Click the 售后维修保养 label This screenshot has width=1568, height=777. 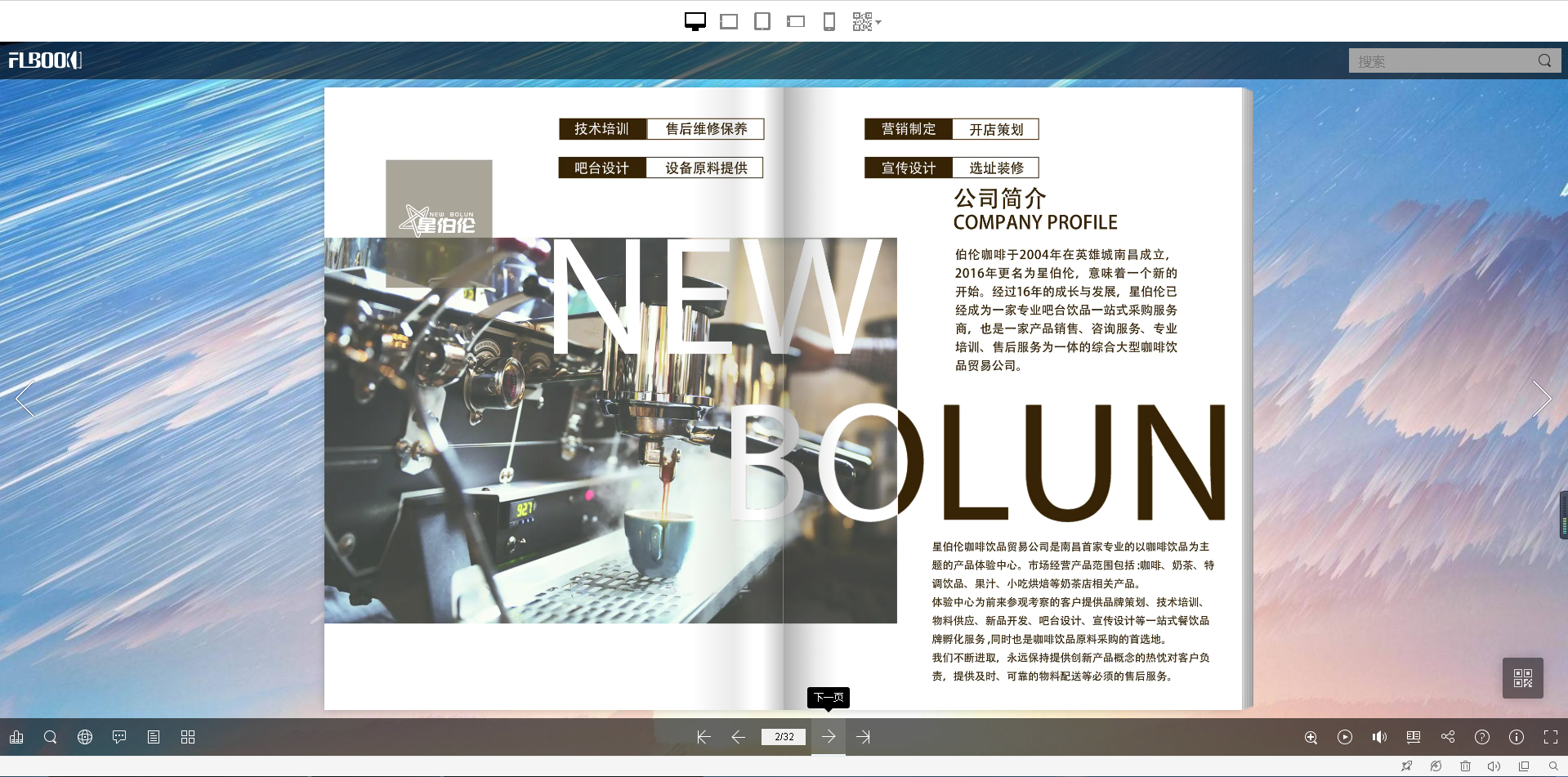pyautogui.click(x=706, y=129)
